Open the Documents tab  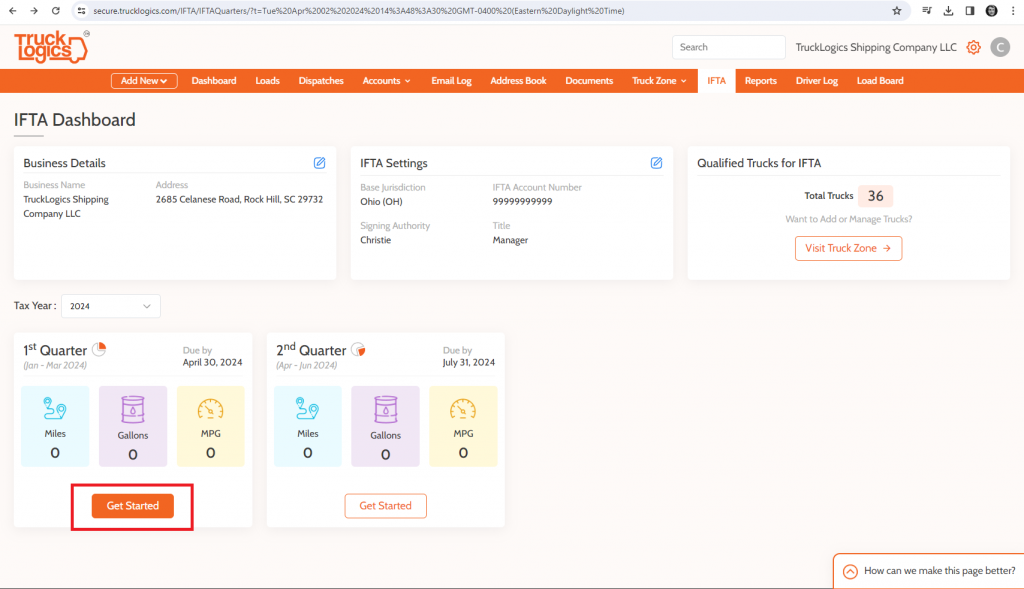589,80
